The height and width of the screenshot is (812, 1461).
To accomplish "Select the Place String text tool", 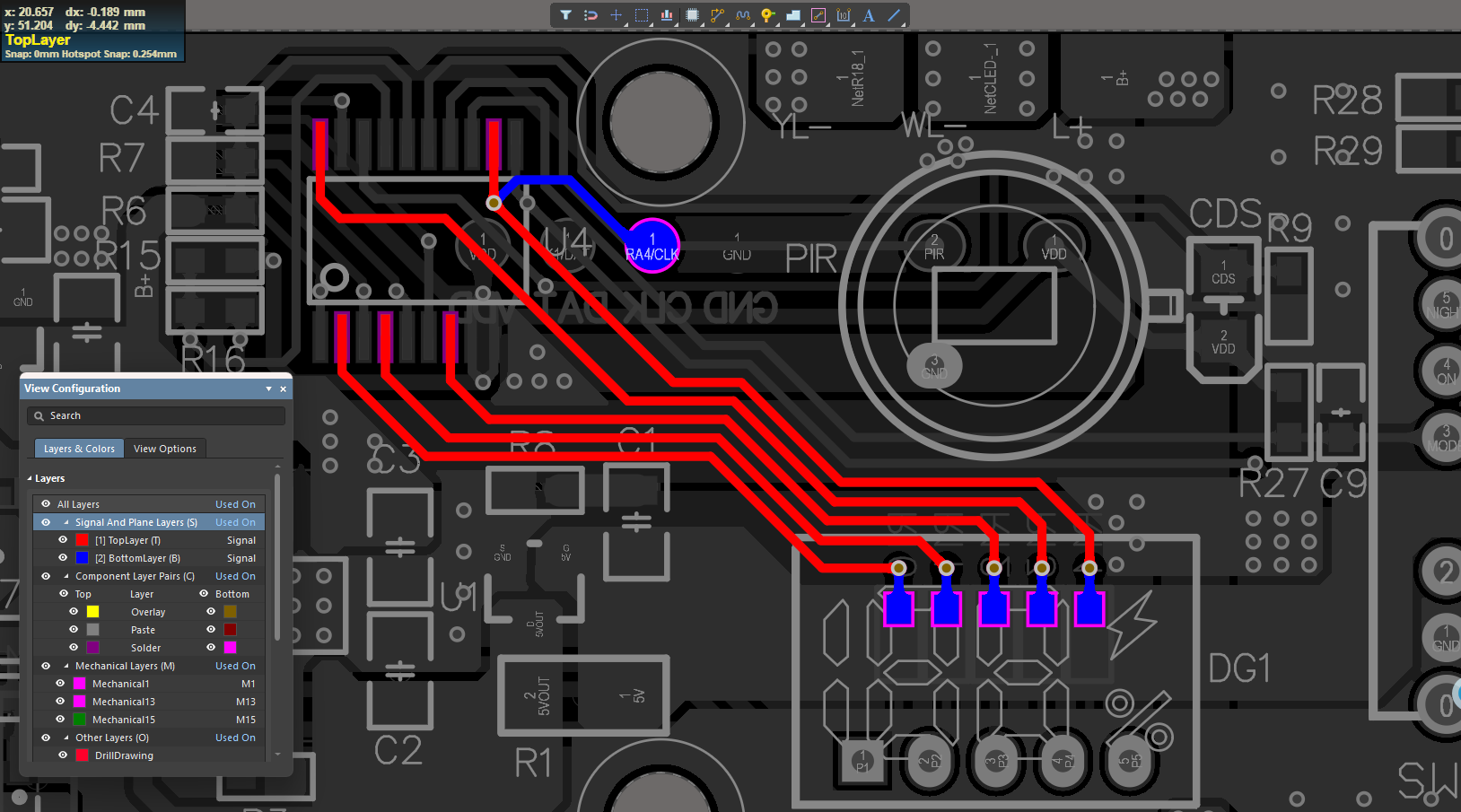I will point(869,15).
